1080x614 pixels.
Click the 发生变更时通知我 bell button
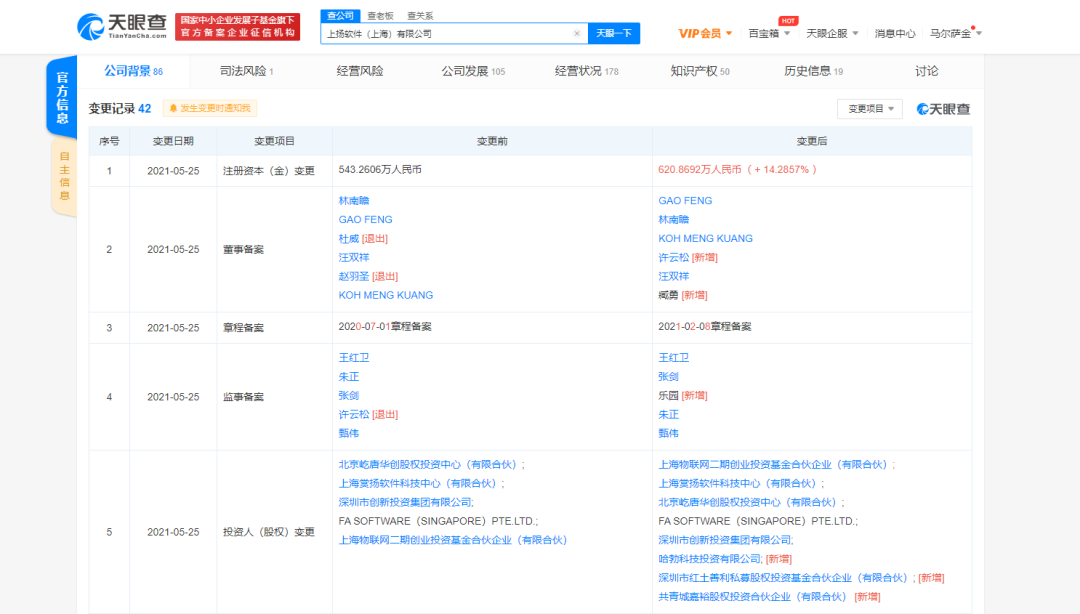[x=210, y=108]
